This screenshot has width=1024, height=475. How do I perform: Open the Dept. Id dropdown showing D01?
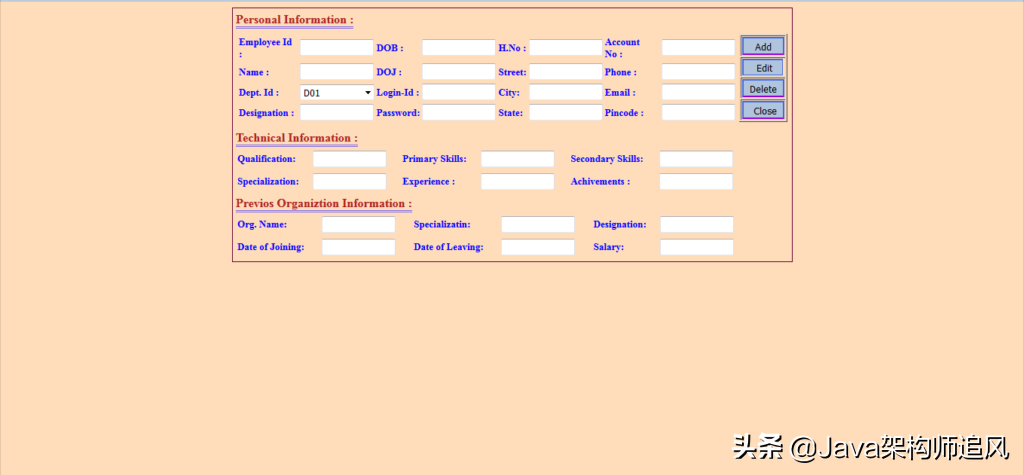click(337, 93)
